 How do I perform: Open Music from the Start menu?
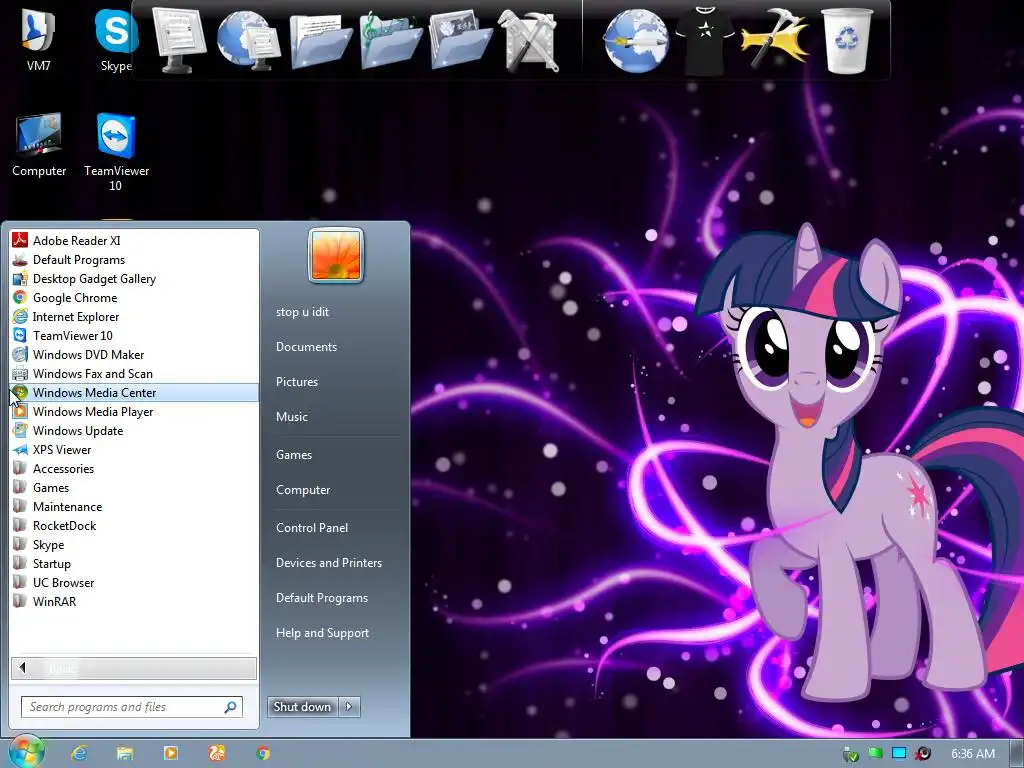[x=291, y=417]
